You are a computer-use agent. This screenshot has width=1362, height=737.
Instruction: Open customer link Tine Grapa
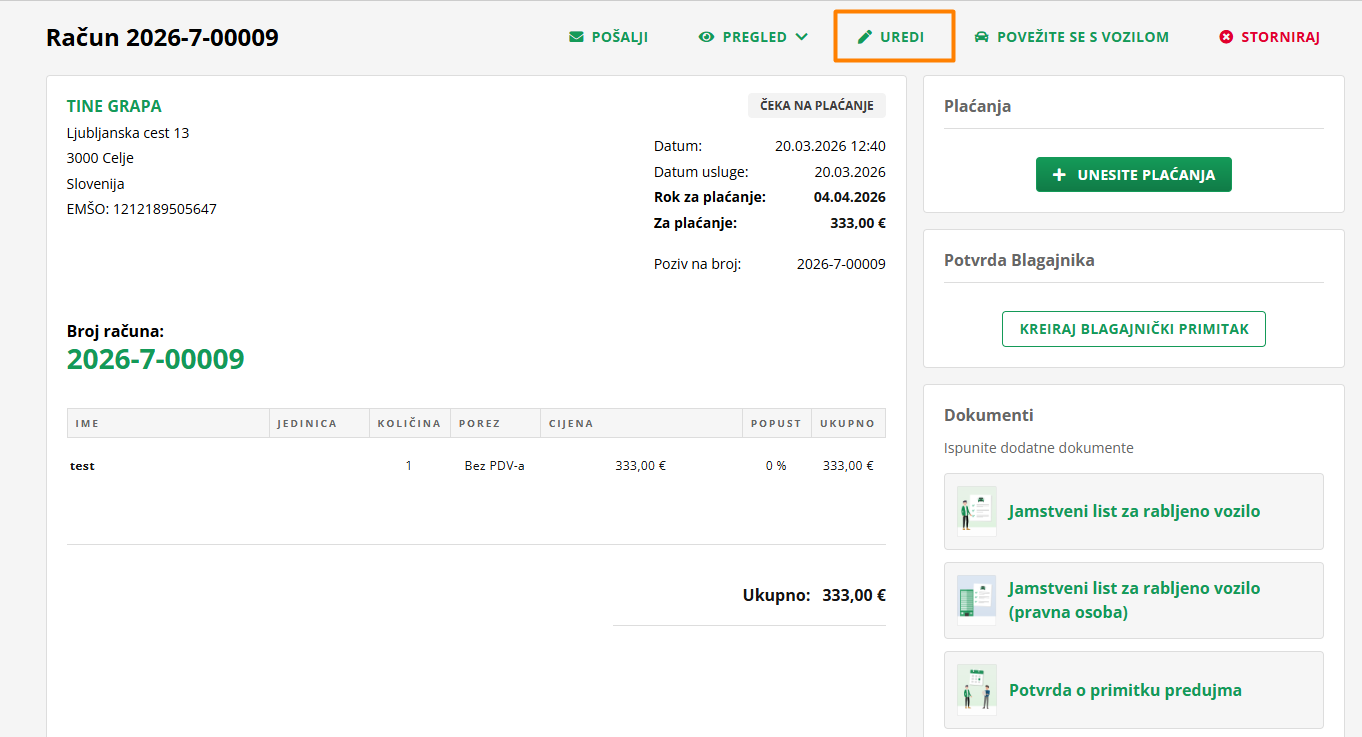114,106
